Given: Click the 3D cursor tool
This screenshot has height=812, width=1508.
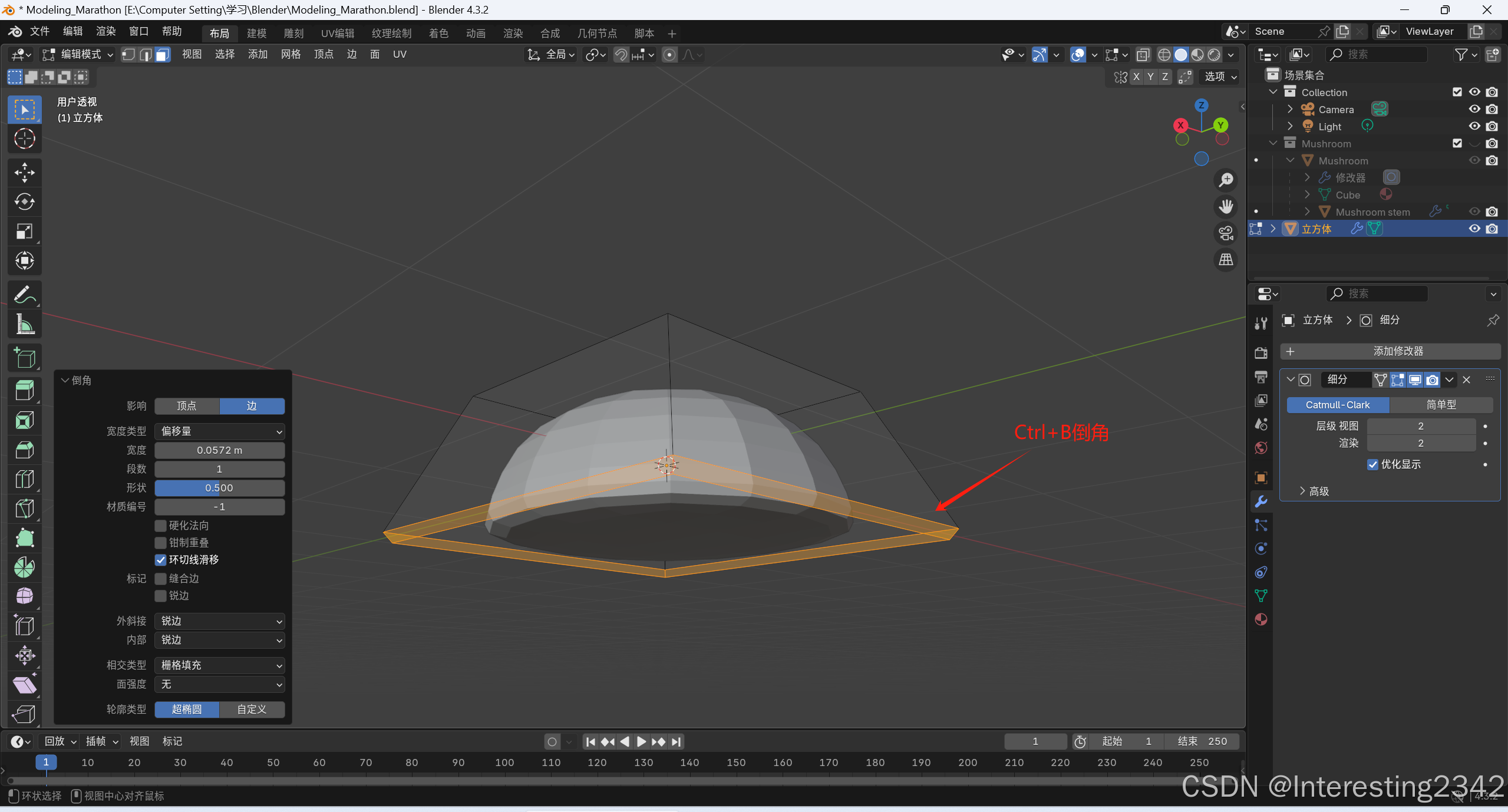Looking at the screenshot, I should pos(24,139).
